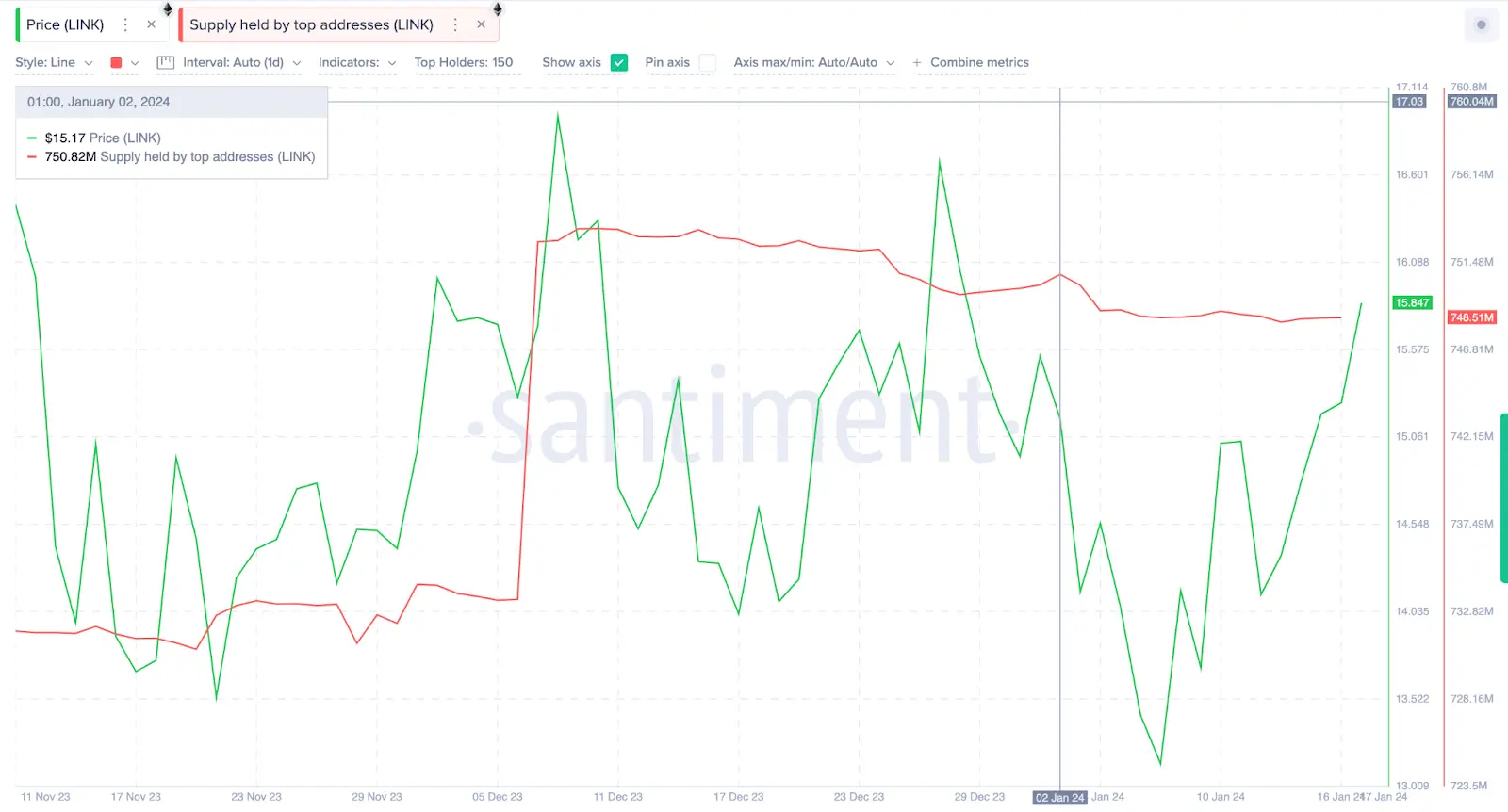Screen dimensions: 1508x812
Task: Click the red line color swatch
Action: [117, 63]
